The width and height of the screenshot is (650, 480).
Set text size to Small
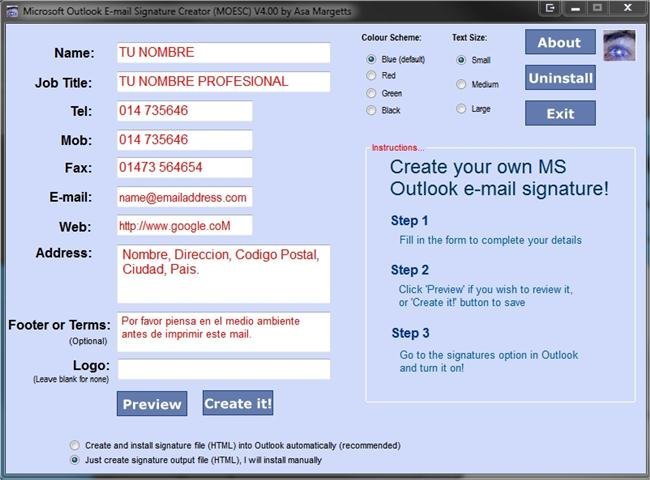(461, 60)
